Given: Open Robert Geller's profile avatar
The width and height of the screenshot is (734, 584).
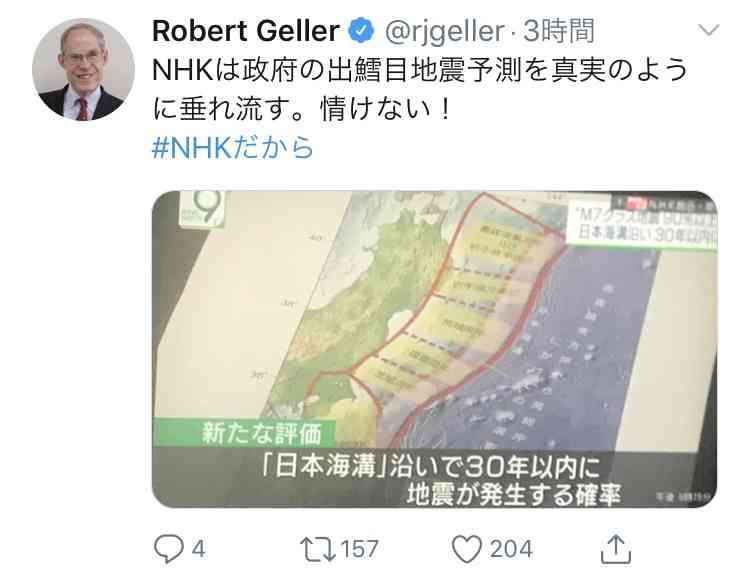Looking at the screenshot, I should point(83,69).
